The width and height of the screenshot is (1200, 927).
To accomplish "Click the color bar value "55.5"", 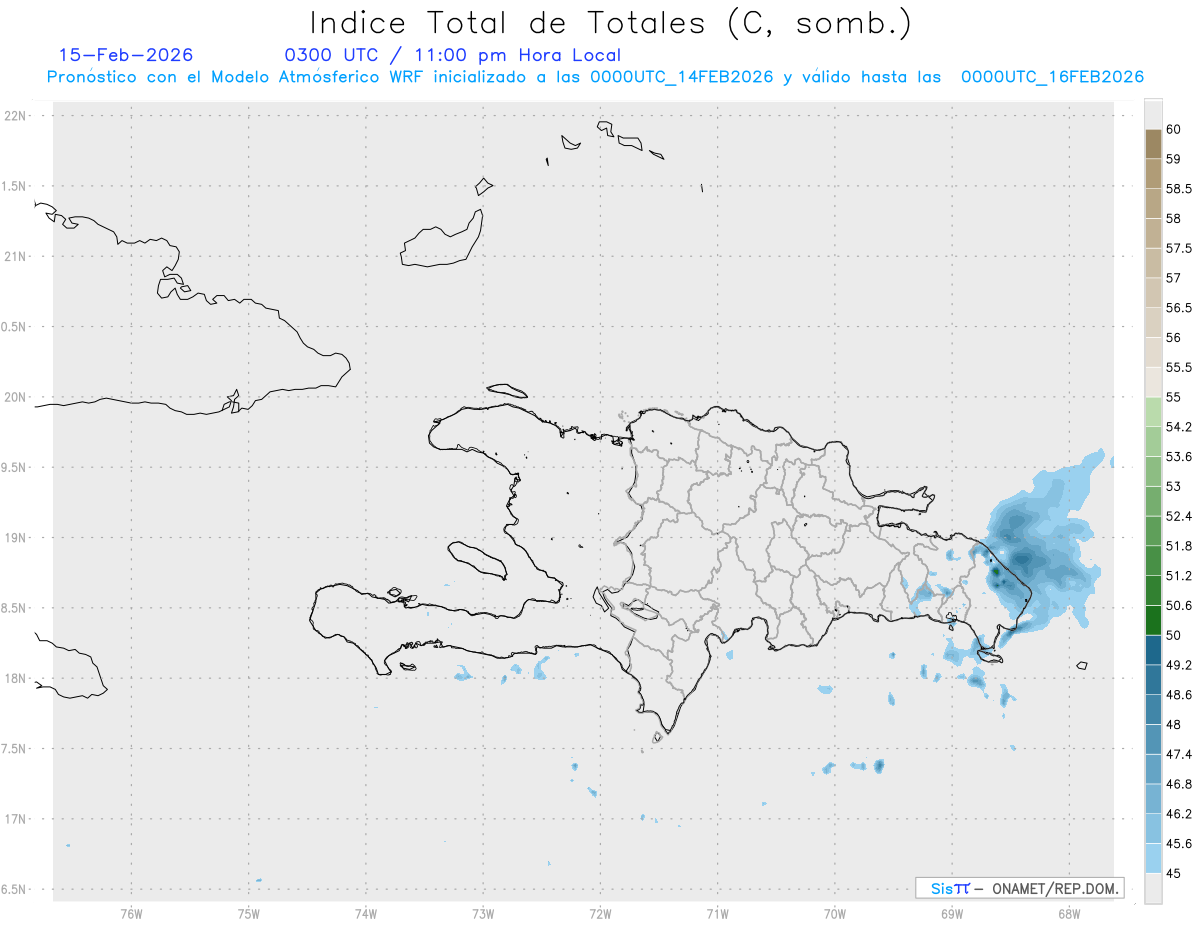I will 1179,368.
